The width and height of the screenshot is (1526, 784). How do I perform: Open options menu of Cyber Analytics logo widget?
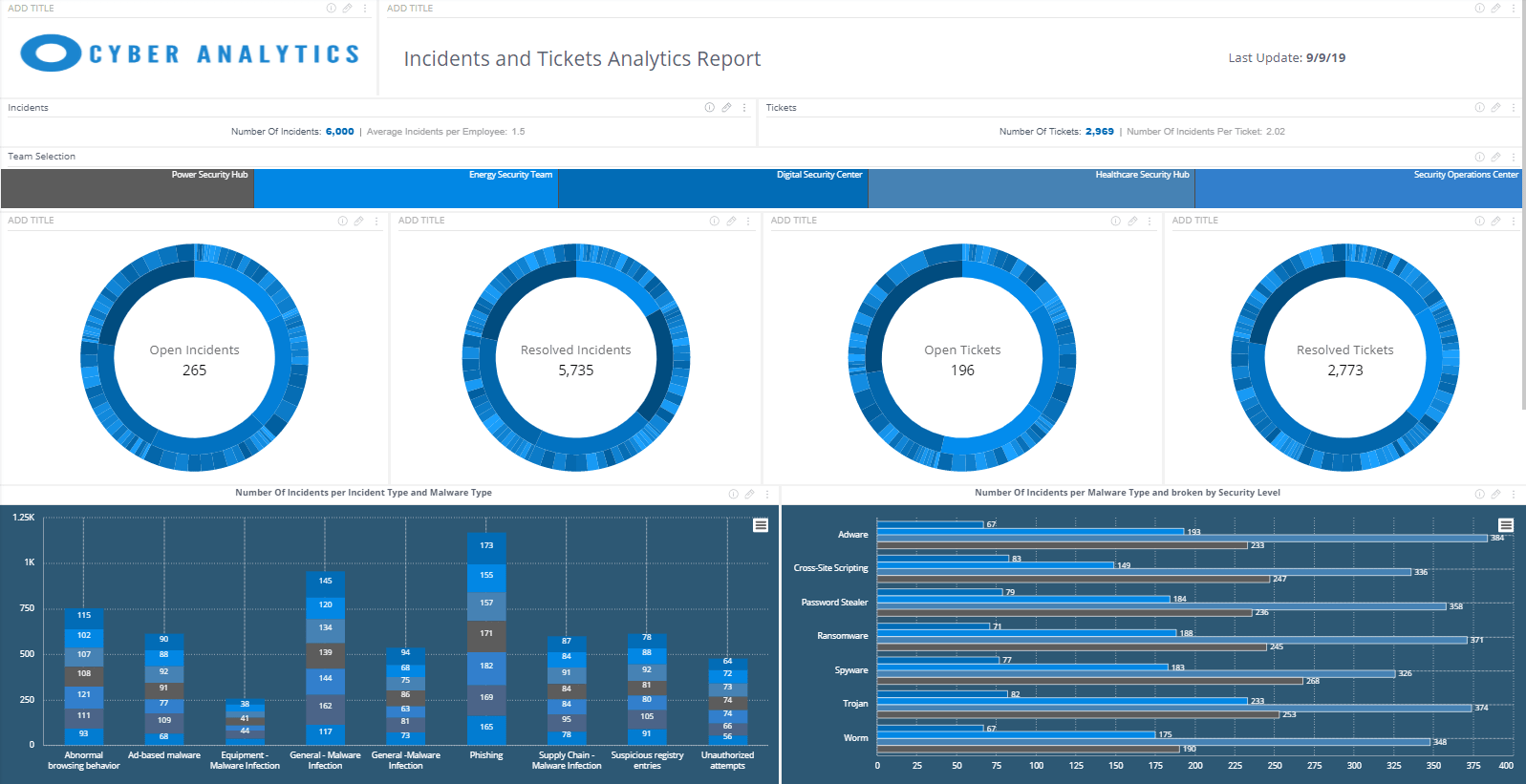pos(364,8)
